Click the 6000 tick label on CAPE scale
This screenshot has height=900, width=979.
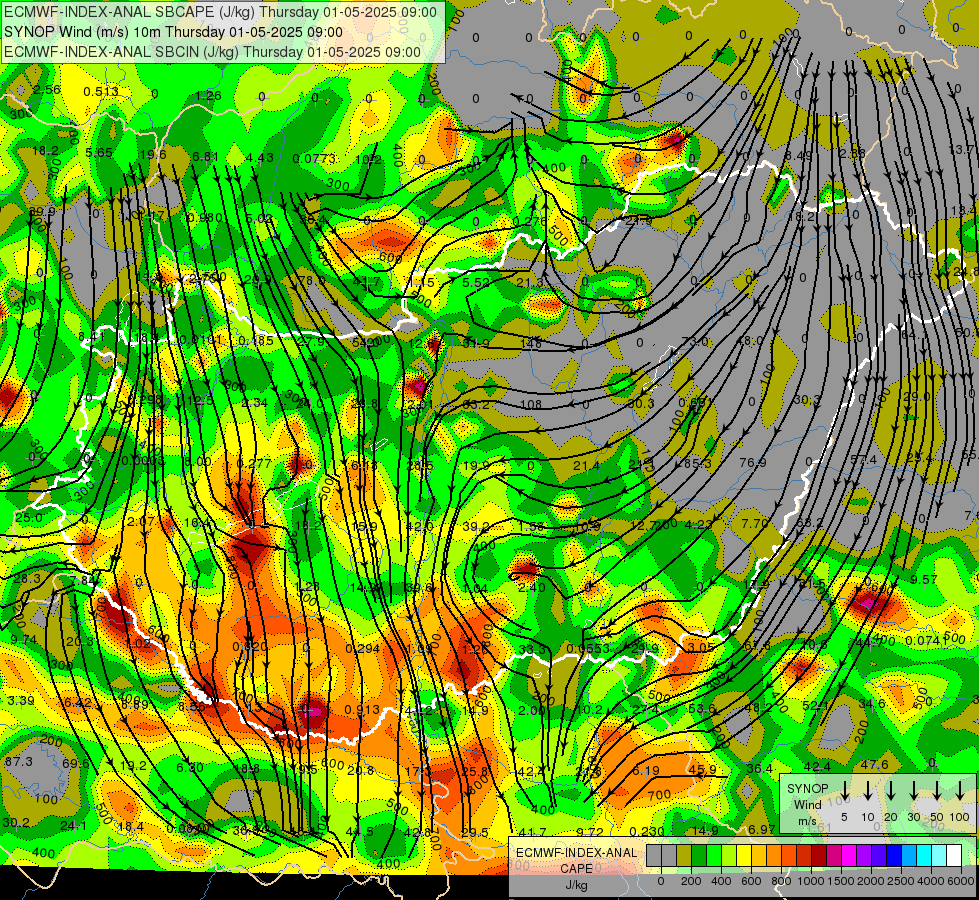[x=961, y=881]
